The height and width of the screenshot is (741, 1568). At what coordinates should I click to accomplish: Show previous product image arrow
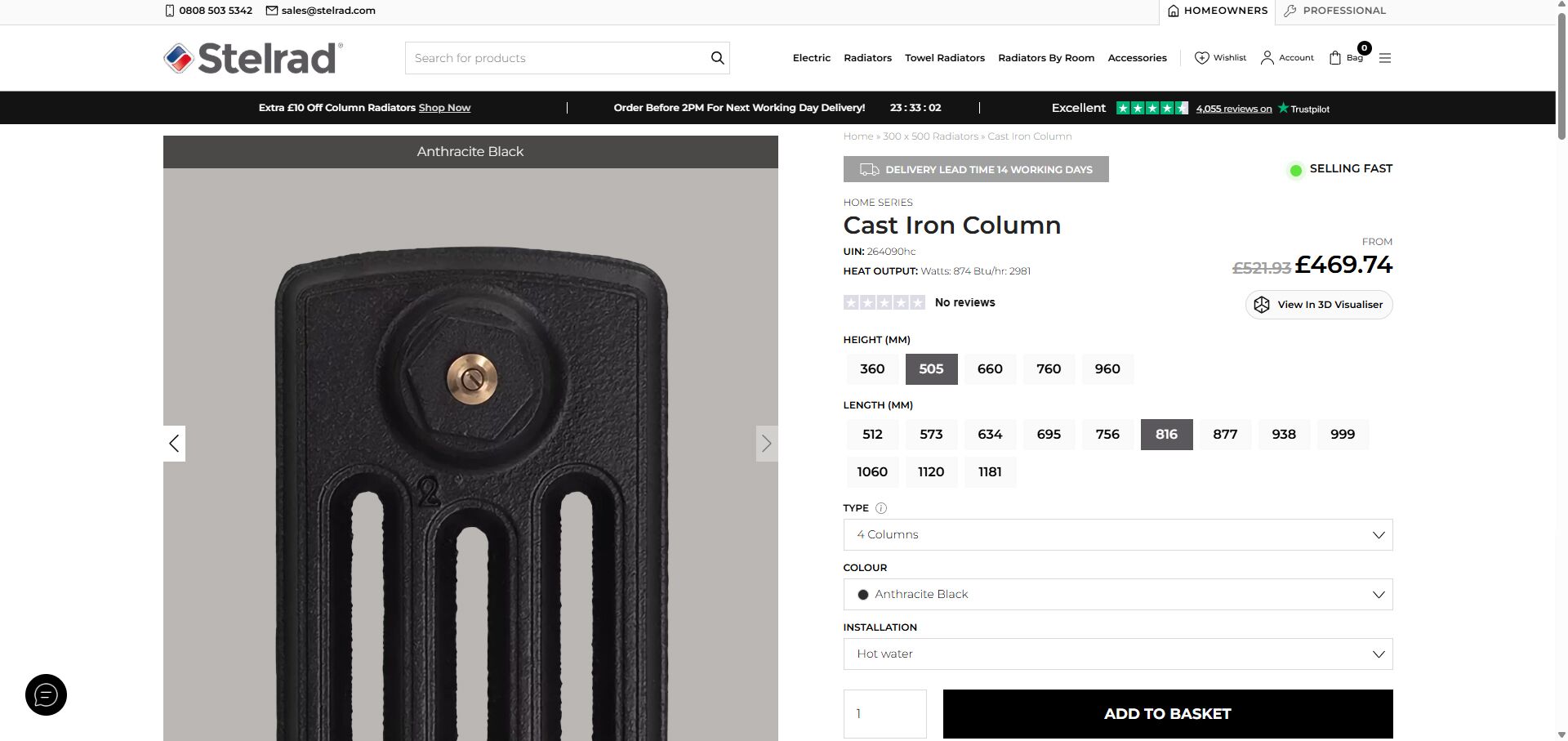174,444
